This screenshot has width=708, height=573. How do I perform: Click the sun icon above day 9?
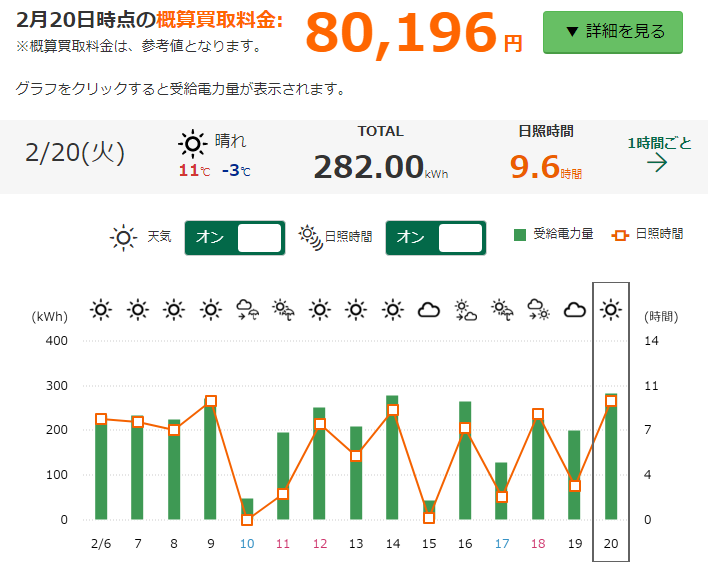coord(211,310)
